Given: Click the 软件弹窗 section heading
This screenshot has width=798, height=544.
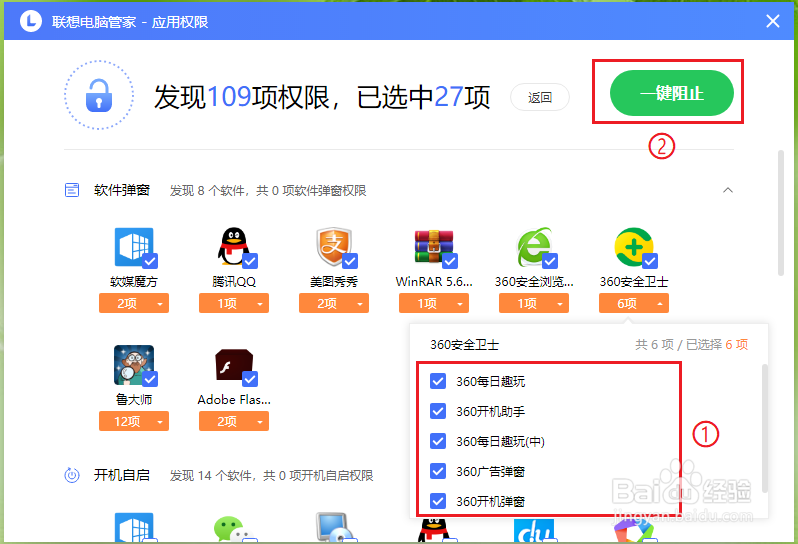Looking at the screenshot, I should [x=122, y=190].
